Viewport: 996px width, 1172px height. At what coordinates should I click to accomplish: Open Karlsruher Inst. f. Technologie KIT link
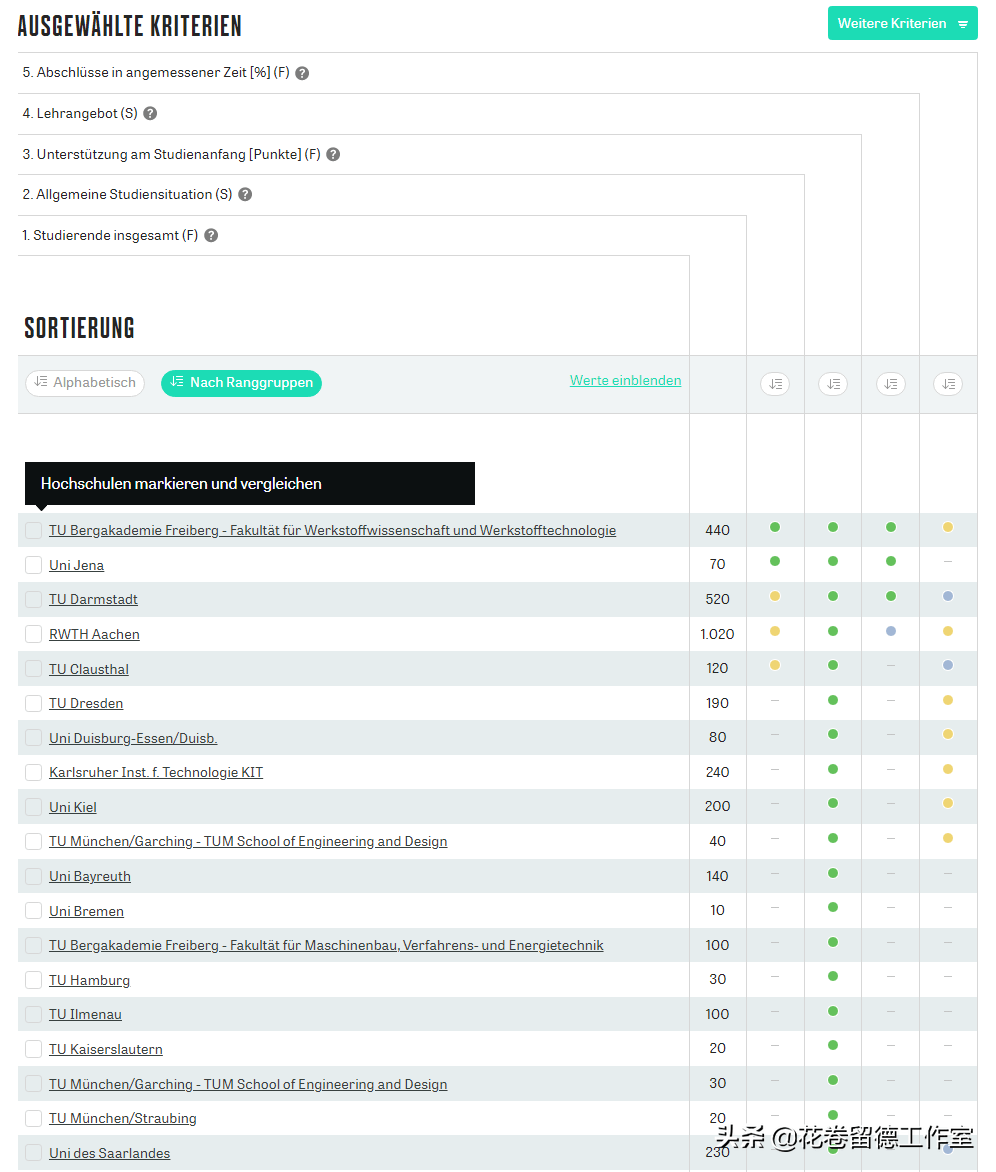[156, 773]
